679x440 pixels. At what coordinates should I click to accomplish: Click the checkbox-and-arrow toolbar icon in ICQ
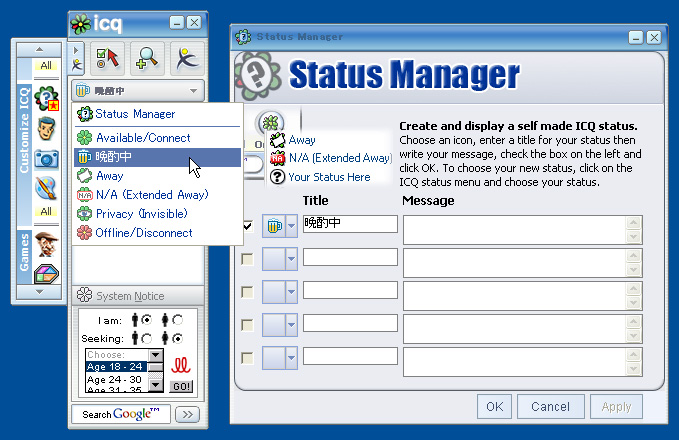[107, 58]
